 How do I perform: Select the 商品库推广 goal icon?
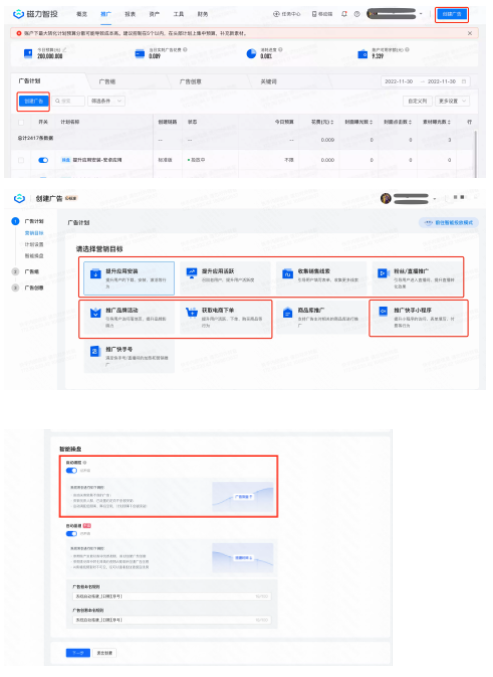tap(287, 312)
